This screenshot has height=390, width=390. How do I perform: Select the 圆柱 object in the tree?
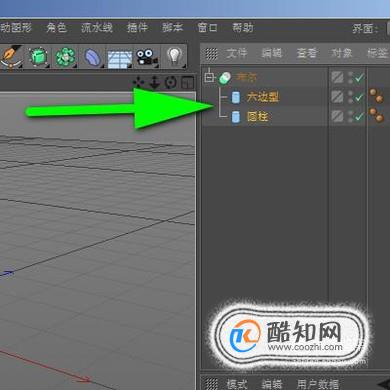(x=257, y=117)
